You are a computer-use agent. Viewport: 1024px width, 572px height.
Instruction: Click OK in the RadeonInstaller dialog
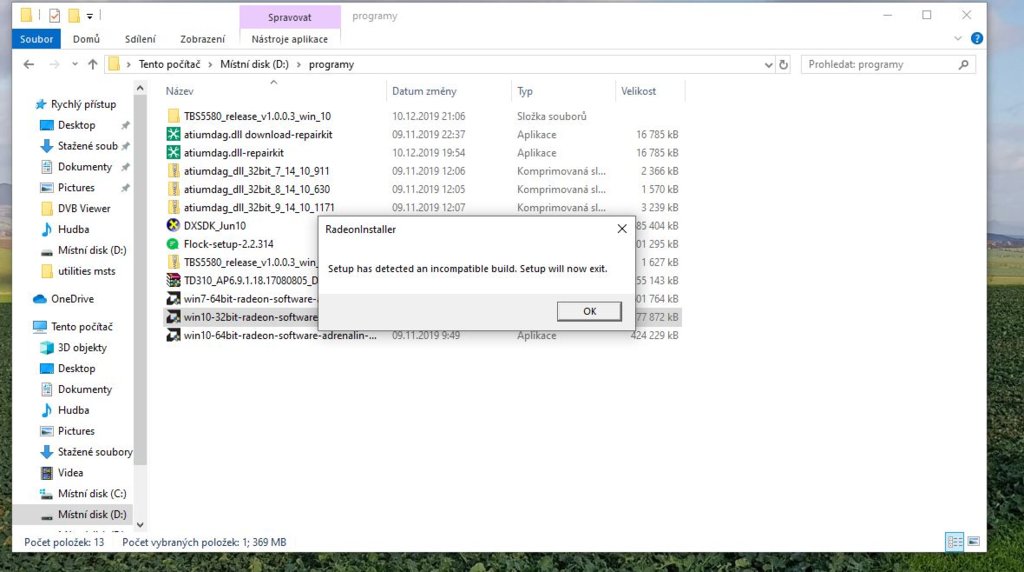pos(589,311)
